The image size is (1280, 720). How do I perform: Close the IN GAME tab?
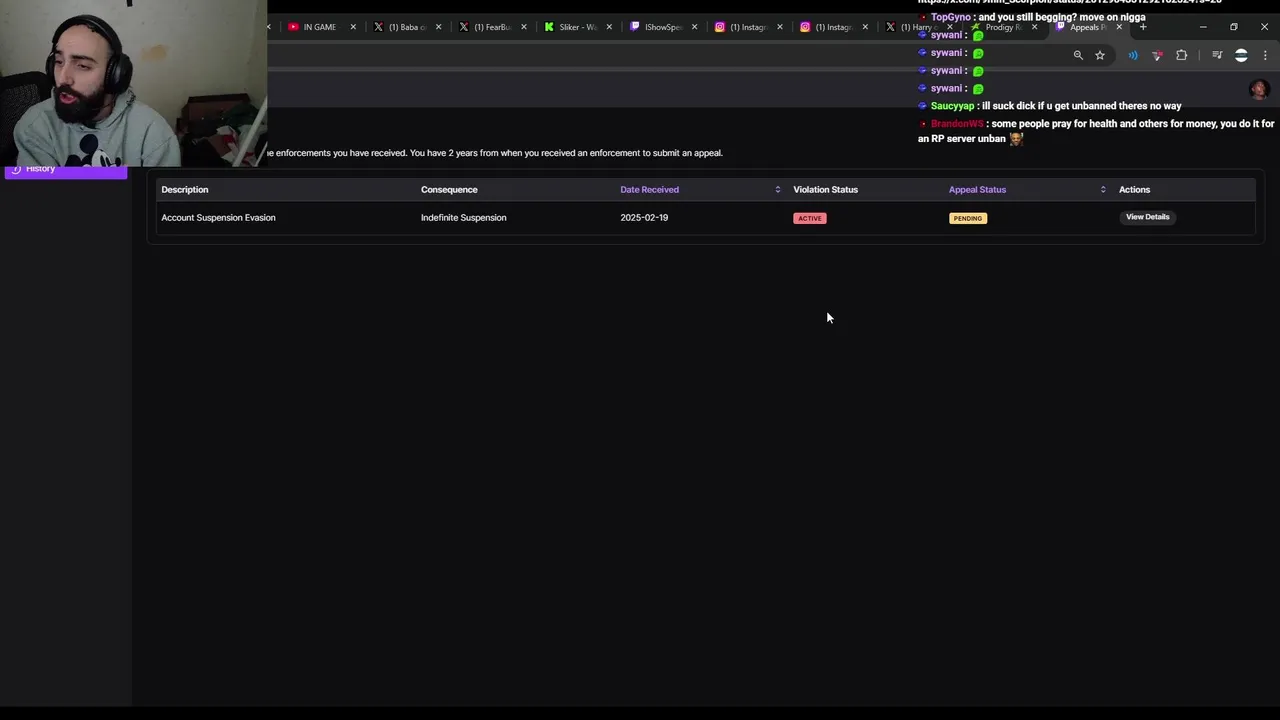(353, 27)
